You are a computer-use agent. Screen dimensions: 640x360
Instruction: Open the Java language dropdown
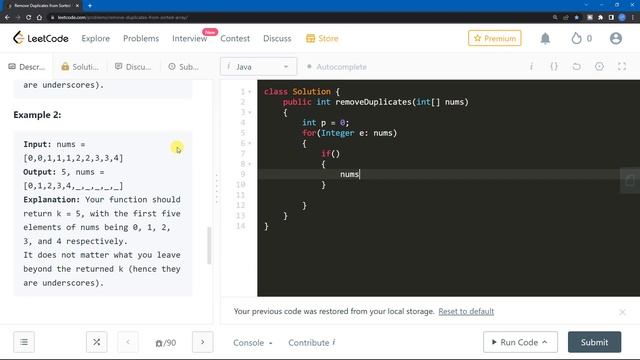click(258, 67)
